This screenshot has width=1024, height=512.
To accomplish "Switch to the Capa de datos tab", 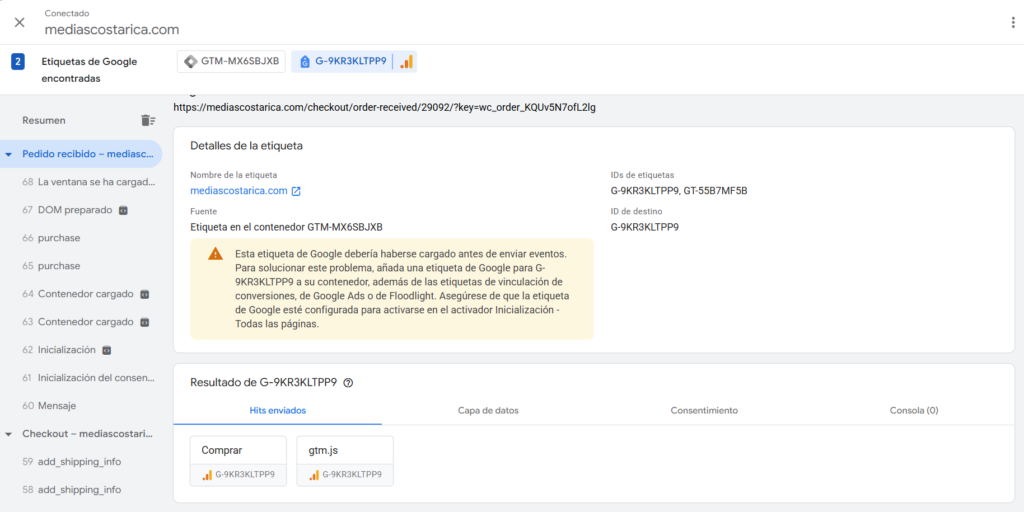I will (487, 411).
